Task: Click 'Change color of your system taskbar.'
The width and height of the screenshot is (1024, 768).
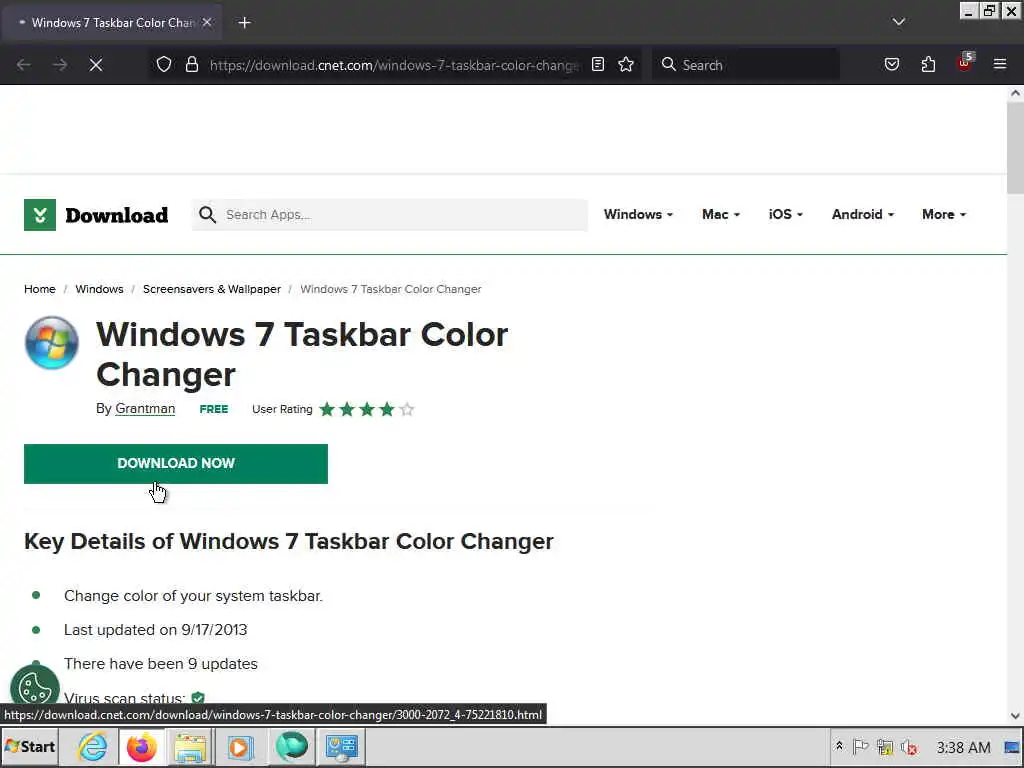Action: [193, 596]
